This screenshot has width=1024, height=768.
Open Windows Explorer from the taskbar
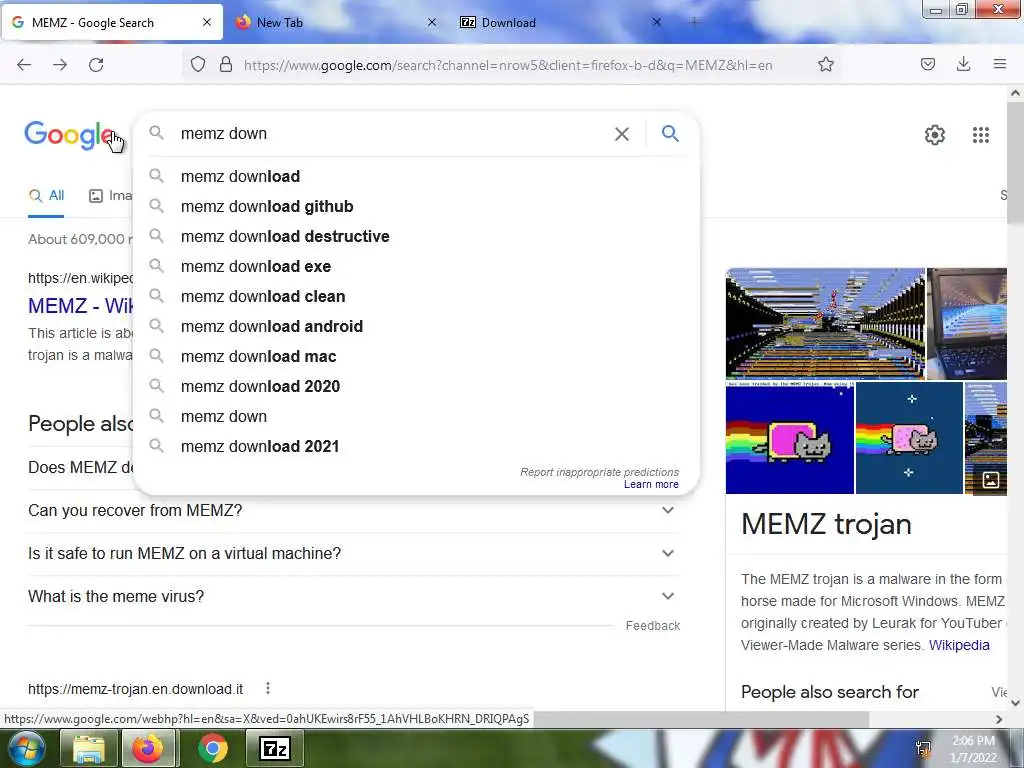(88, 748)
